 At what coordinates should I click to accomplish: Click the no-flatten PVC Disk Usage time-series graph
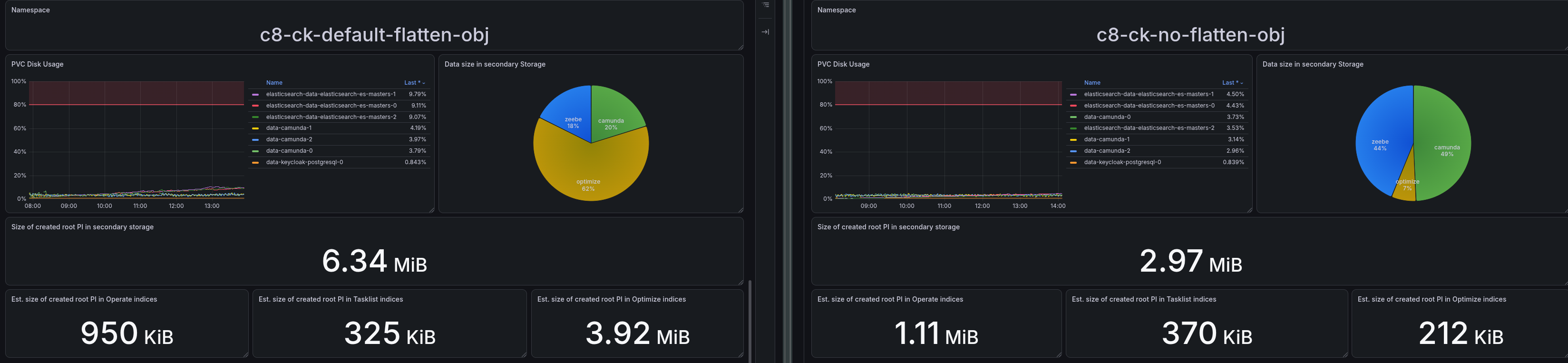point(948,140)
